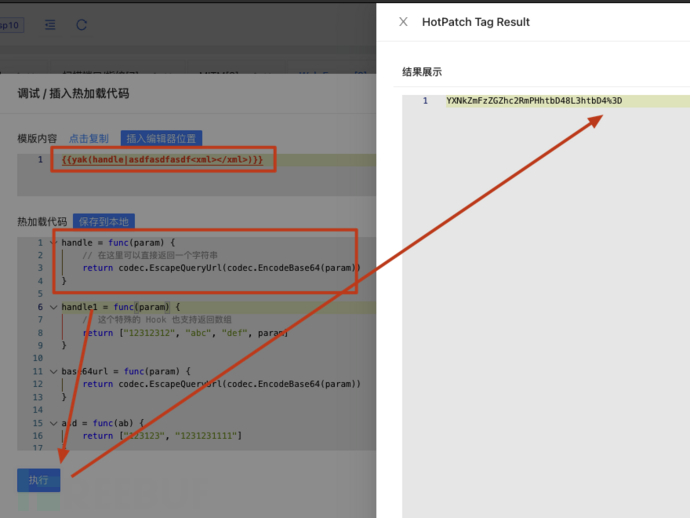
Task: Click the sp10 tag in top-left corner
Action: (11, 25)
